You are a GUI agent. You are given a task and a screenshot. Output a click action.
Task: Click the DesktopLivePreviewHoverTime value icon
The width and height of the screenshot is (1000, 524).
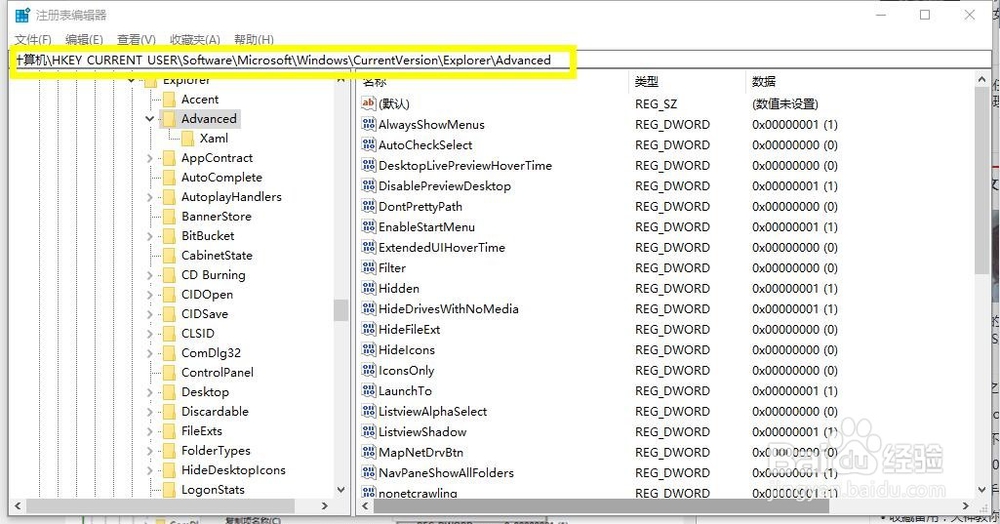(x=369, y=165)
